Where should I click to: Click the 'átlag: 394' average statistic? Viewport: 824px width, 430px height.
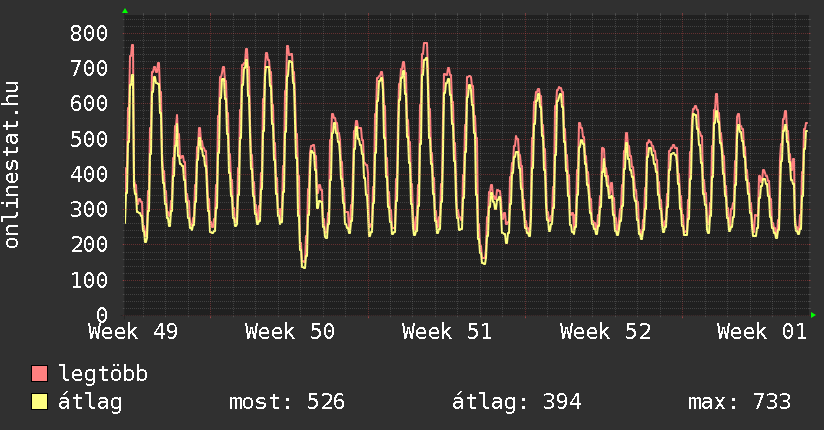(x=517, y=403)
